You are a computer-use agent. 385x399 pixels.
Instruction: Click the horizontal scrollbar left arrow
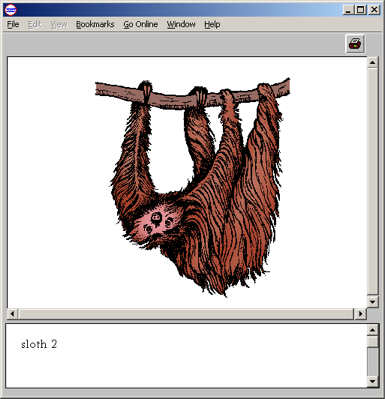13,314
